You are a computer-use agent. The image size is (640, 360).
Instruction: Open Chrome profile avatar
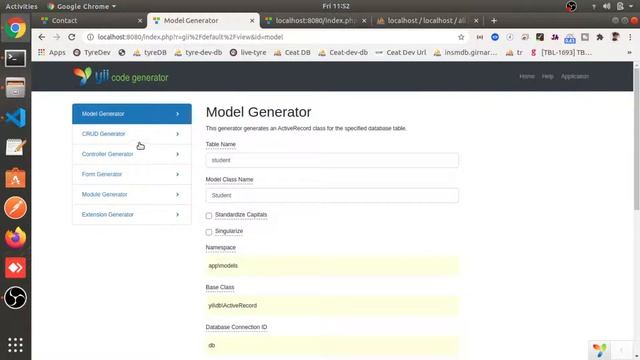point(615,37)
